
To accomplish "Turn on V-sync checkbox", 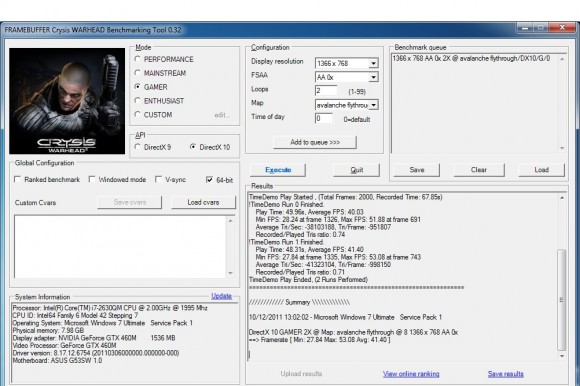I will (x=158, y=180).
